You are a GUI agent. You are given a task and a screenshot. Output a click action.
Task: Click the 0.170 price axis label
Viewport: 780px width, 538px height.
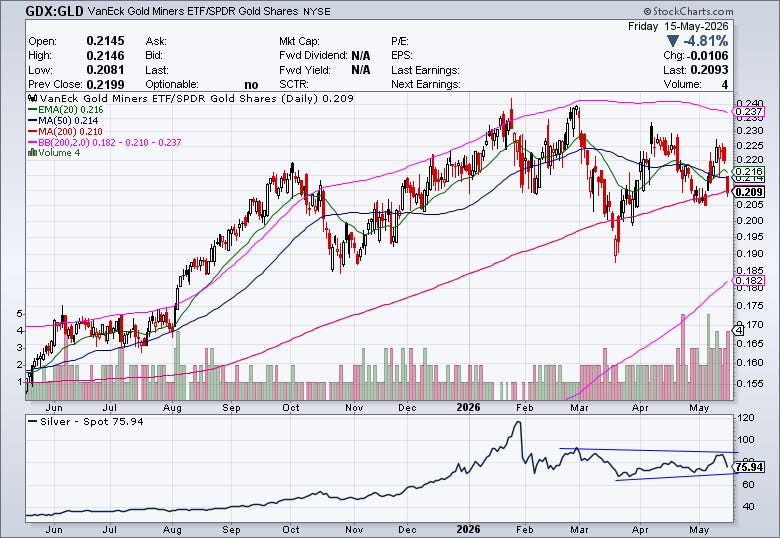tap(750, 324)
